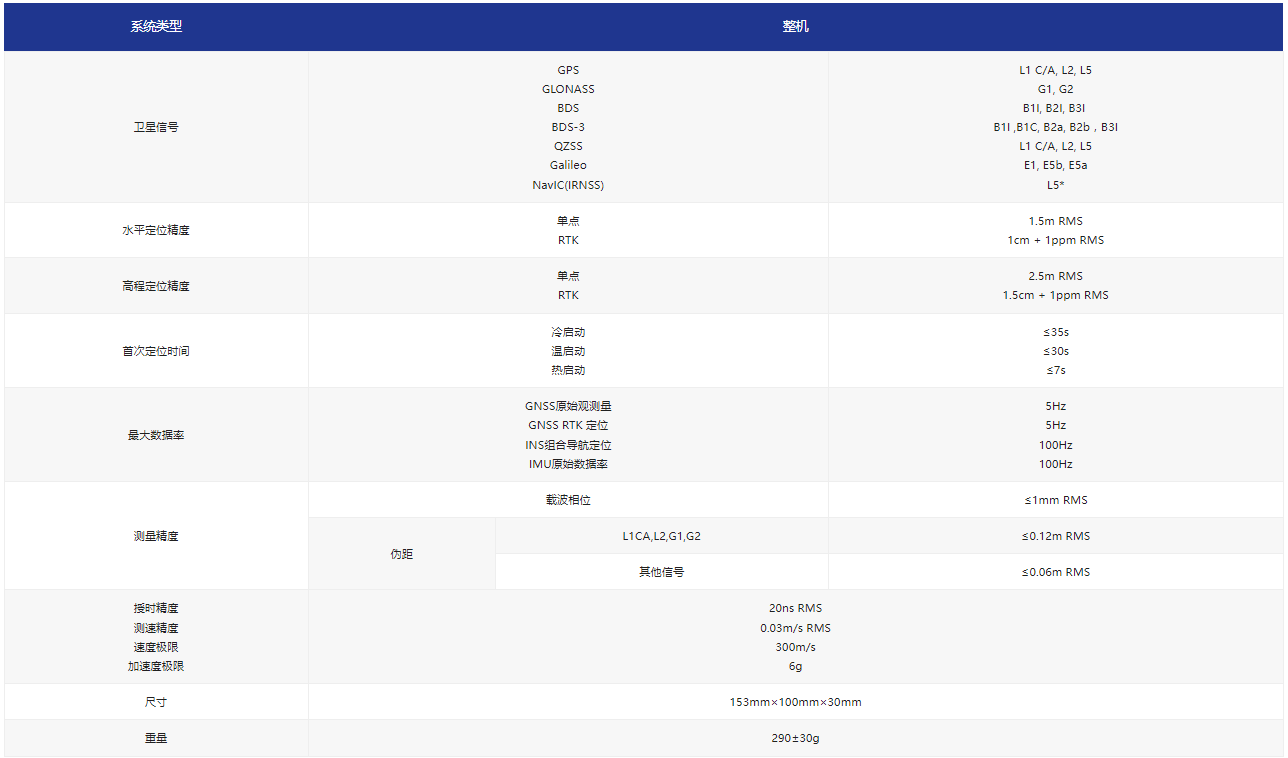Click the 系统类型 column header
This screenshot has width=1288, height=758.
156,27
